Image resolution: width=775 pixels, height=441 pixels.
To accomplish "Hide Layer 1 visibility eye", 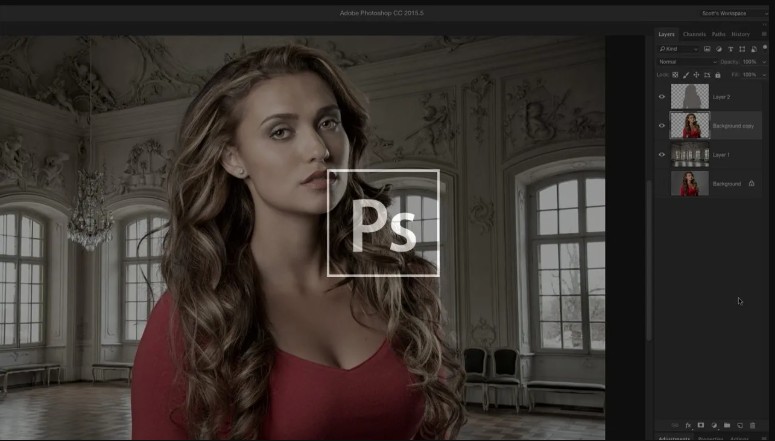I will pyautogui.click(x=662, y=155).
